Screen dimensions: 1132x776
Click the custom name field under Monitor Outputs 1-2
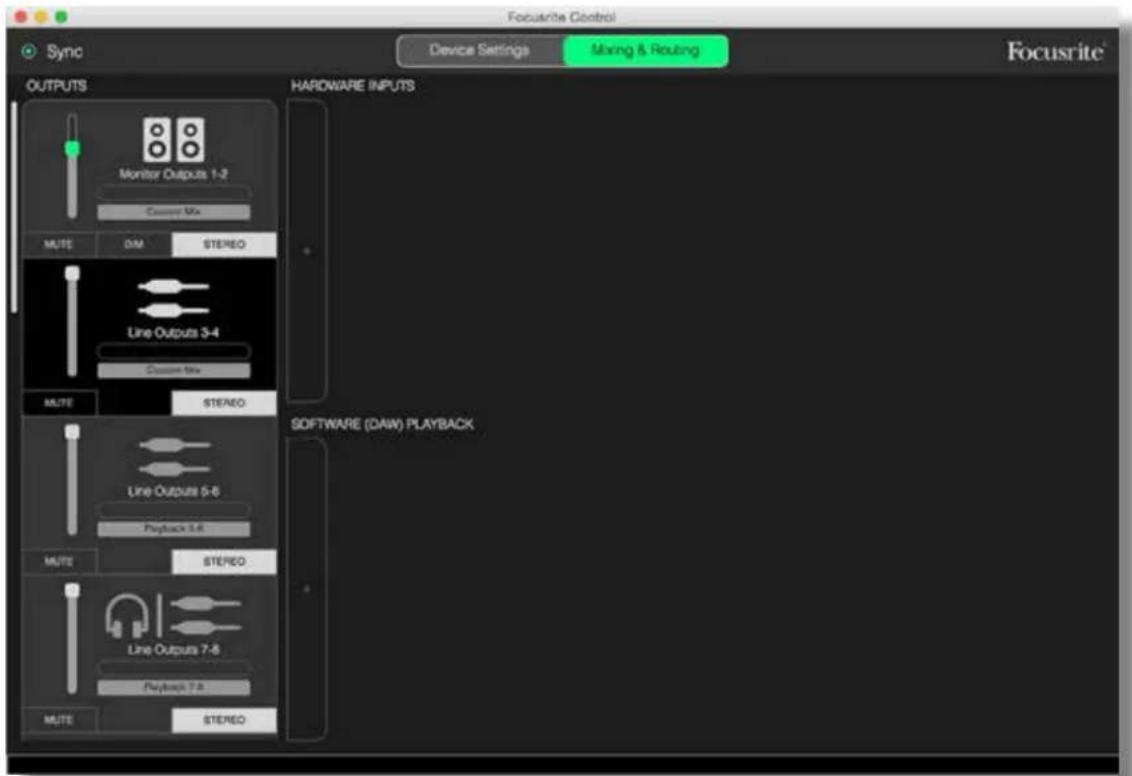(x=174, y=193)
